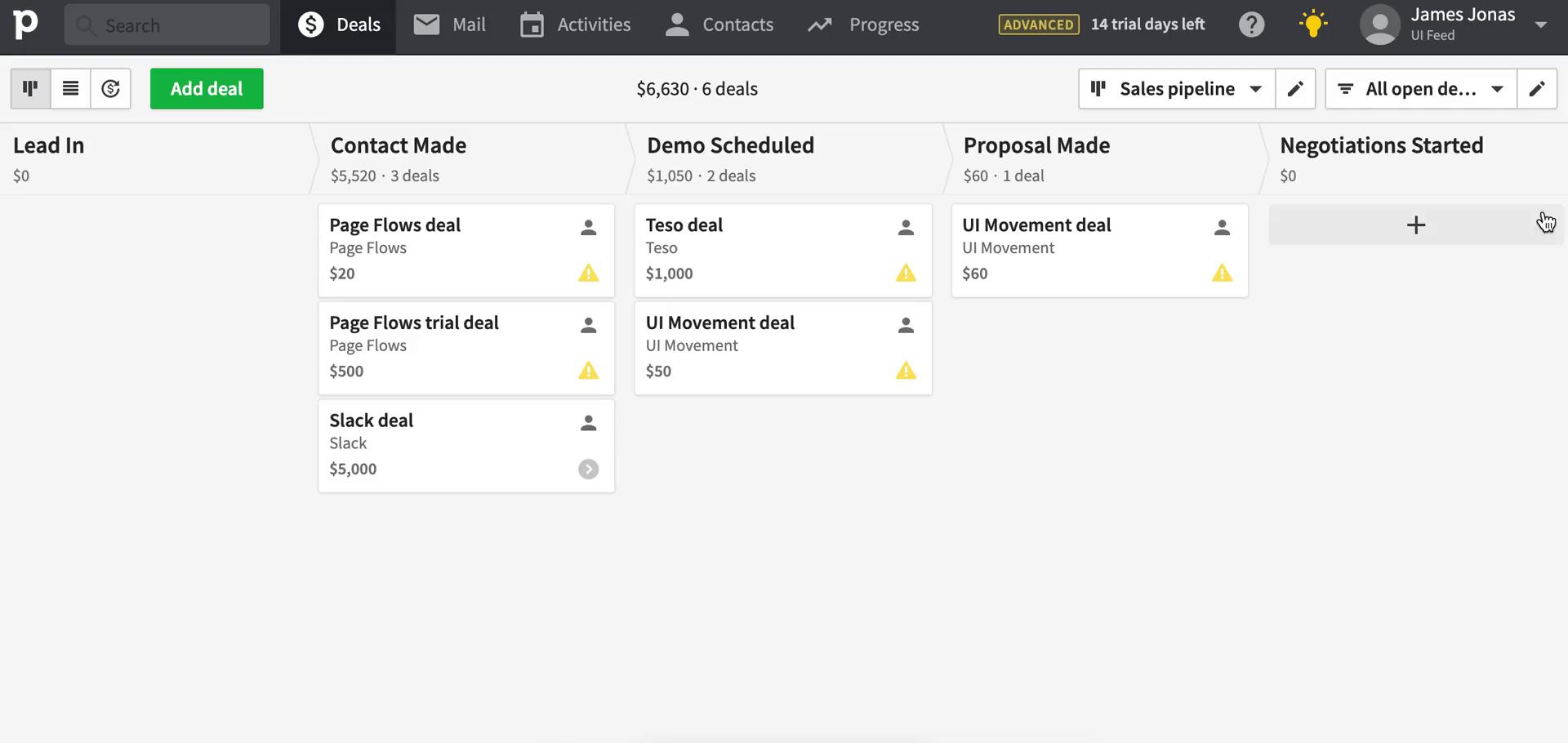Image resolution: width=1568 pixels, height=743 pixels.
Task: Click the ADVANCED plan badge
Action: [1038, 24]
